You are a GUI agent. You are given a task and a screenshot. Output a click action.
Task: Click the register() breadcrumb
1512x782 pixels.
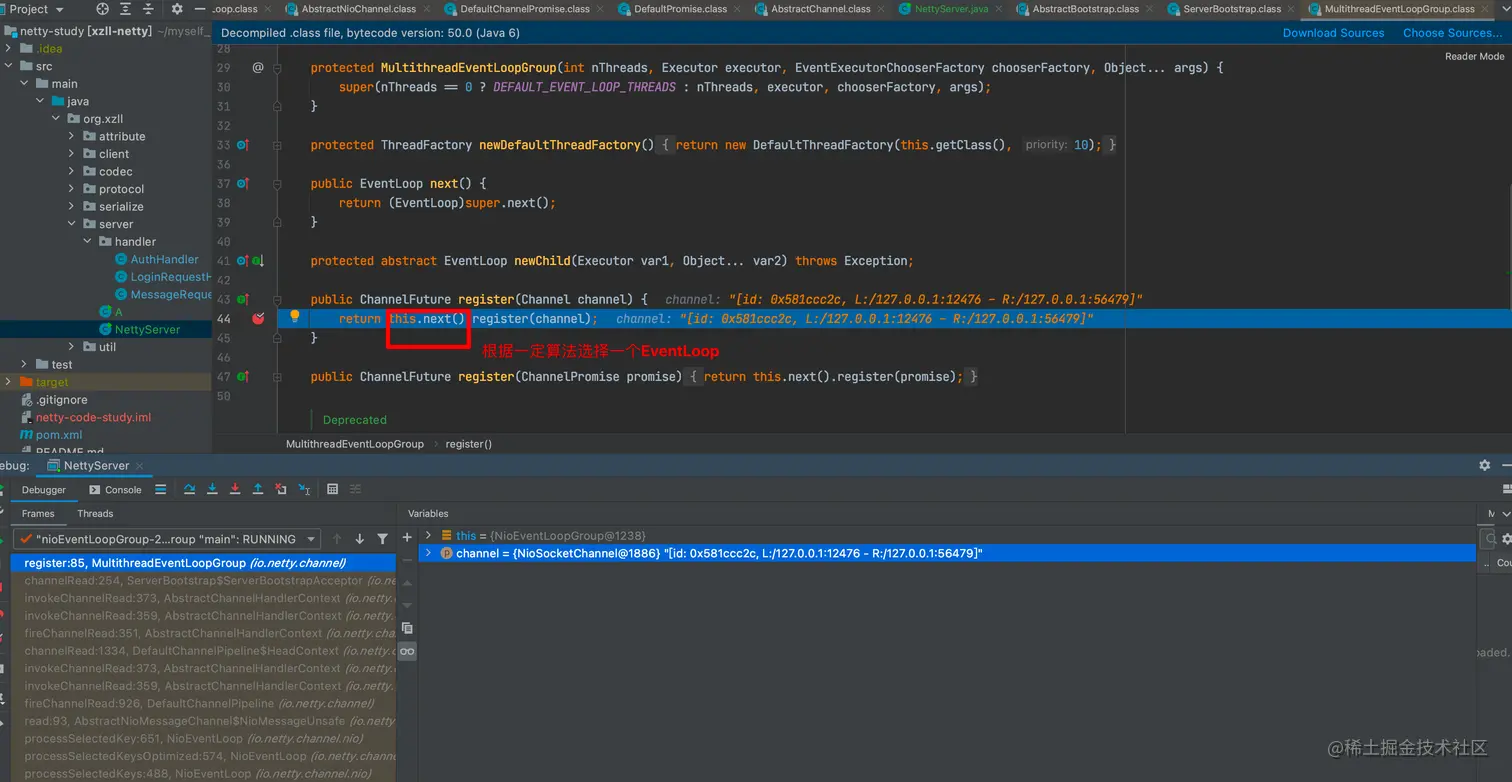point(469,444)
